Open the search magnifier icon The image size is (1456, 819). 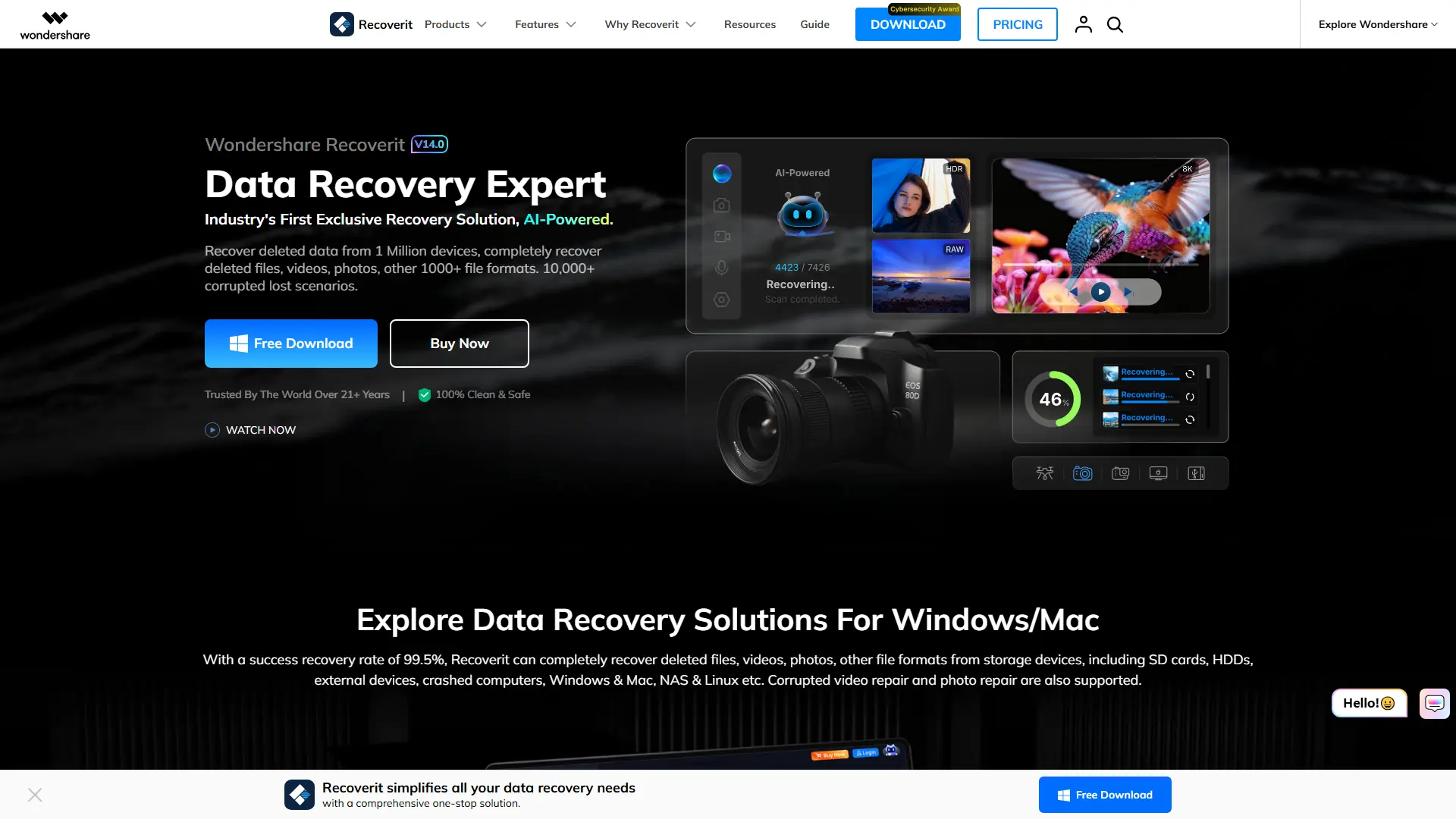pyautogui.click(x=1115, y=24)
